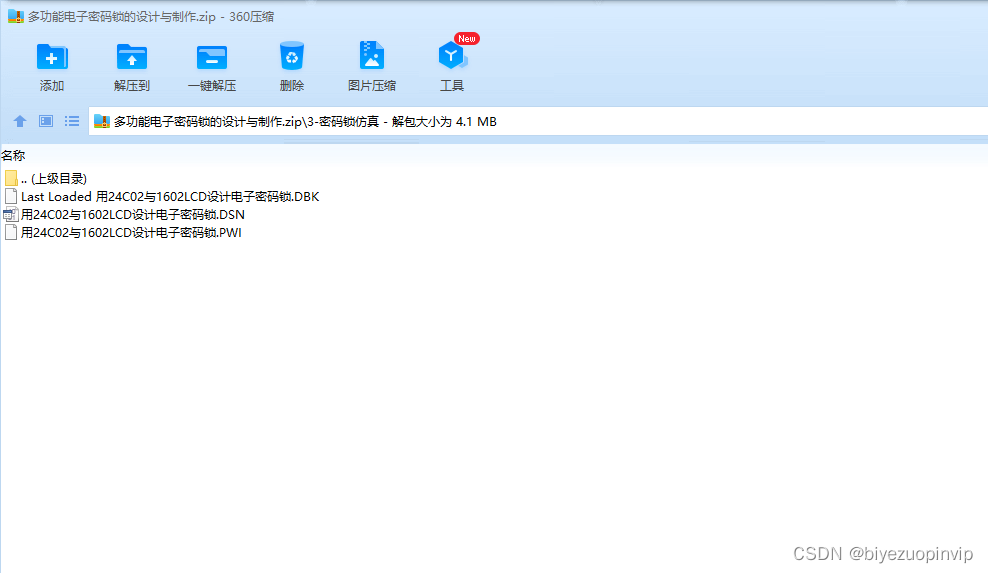Click the 图片压缩 toolbar label
The height and width of the screenshot is (573, 988).
click(x=372, y=86)
